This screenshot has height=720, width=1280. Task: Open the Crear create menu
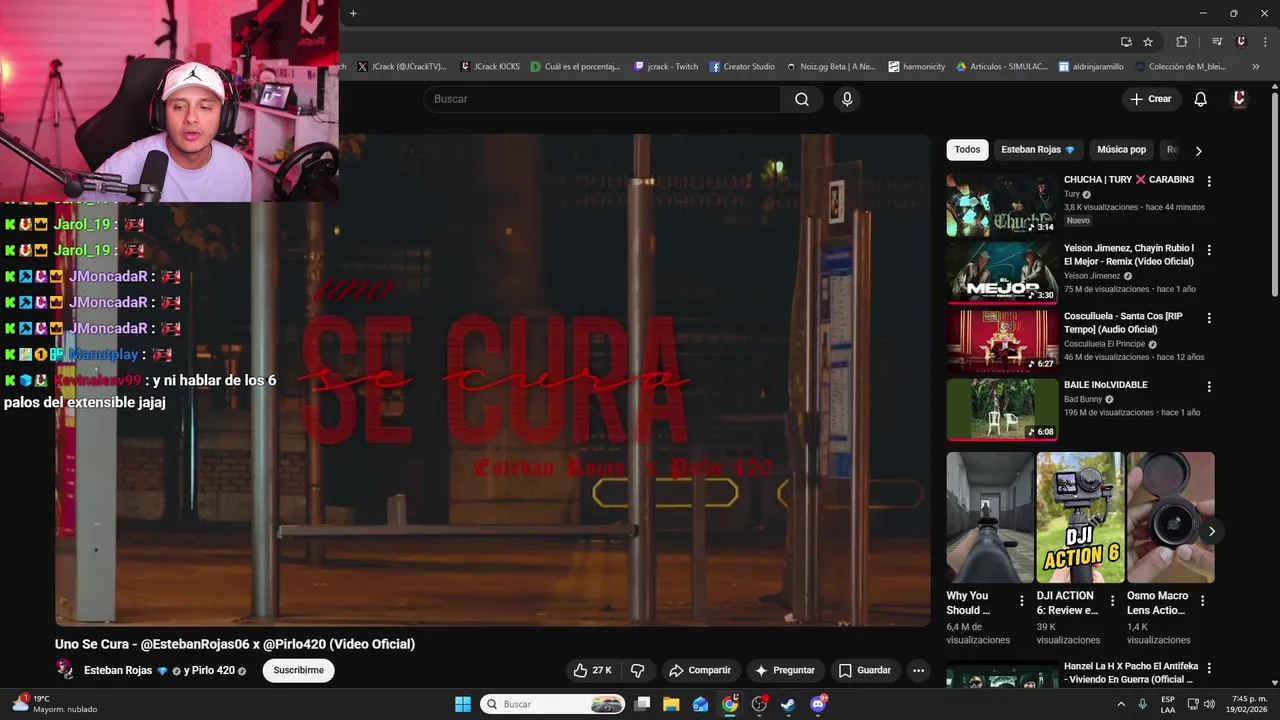(x=1150, y=99)
